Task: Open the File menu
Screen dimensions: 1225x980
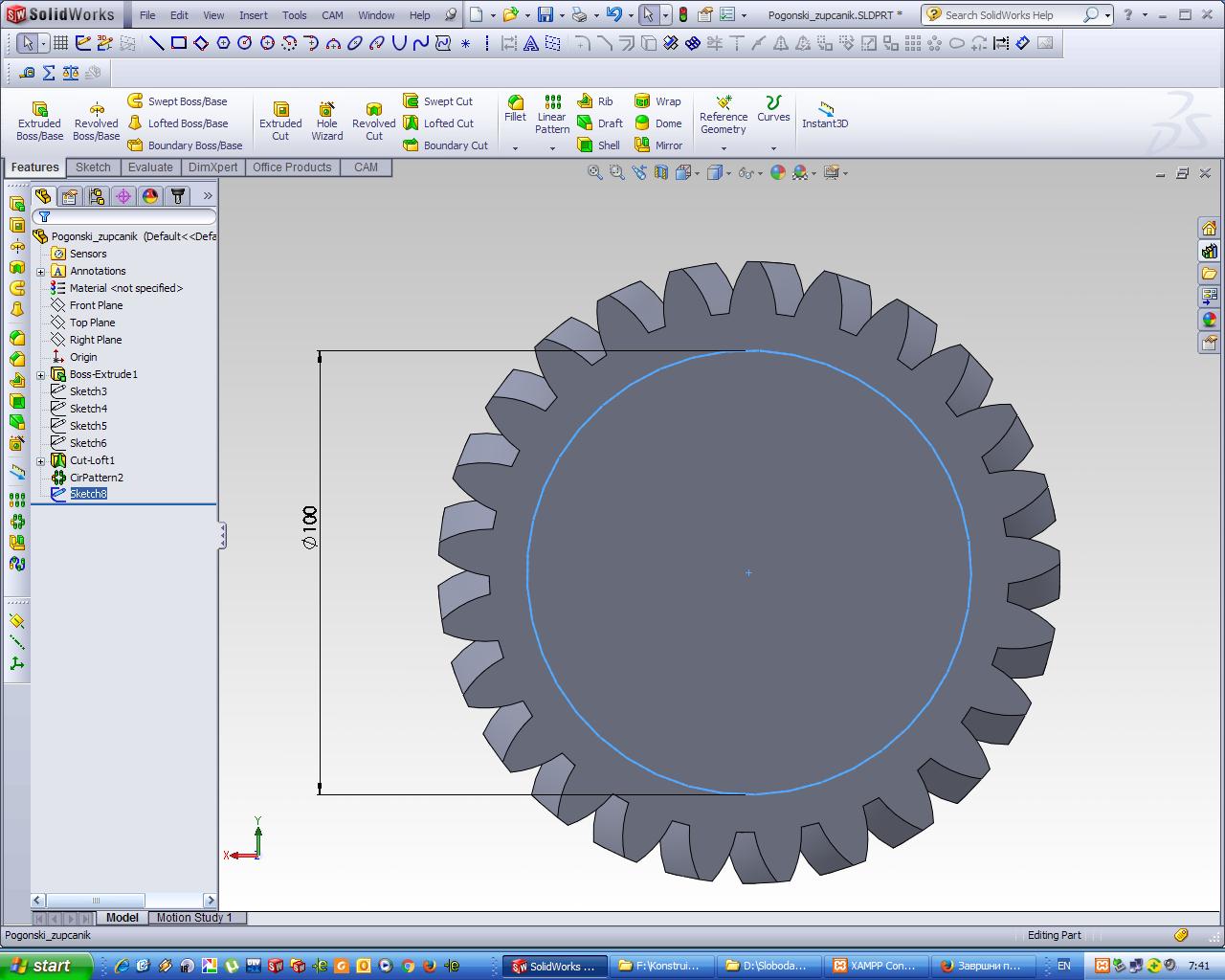Action: pos(147,15)
